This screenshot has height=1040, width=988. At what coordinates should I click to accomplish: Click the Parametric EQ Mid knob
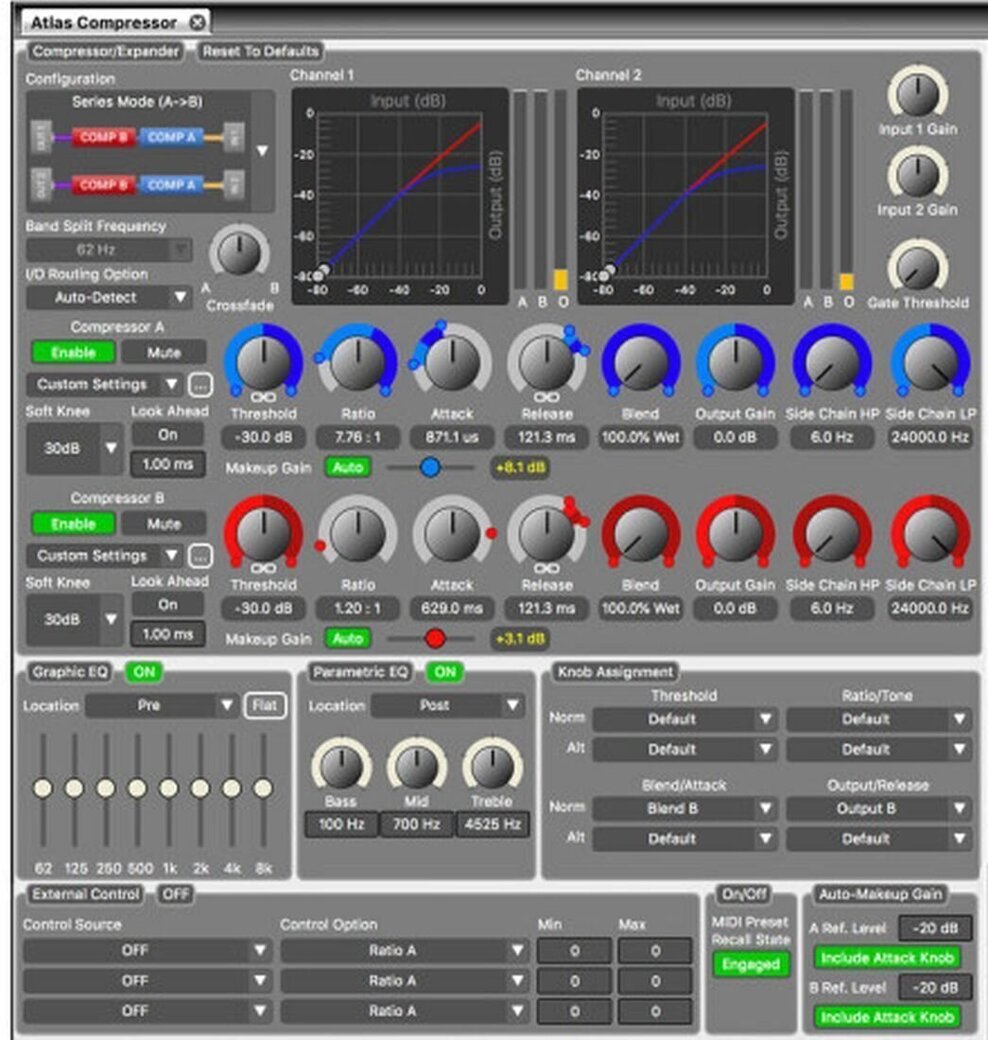coord(416,765)
